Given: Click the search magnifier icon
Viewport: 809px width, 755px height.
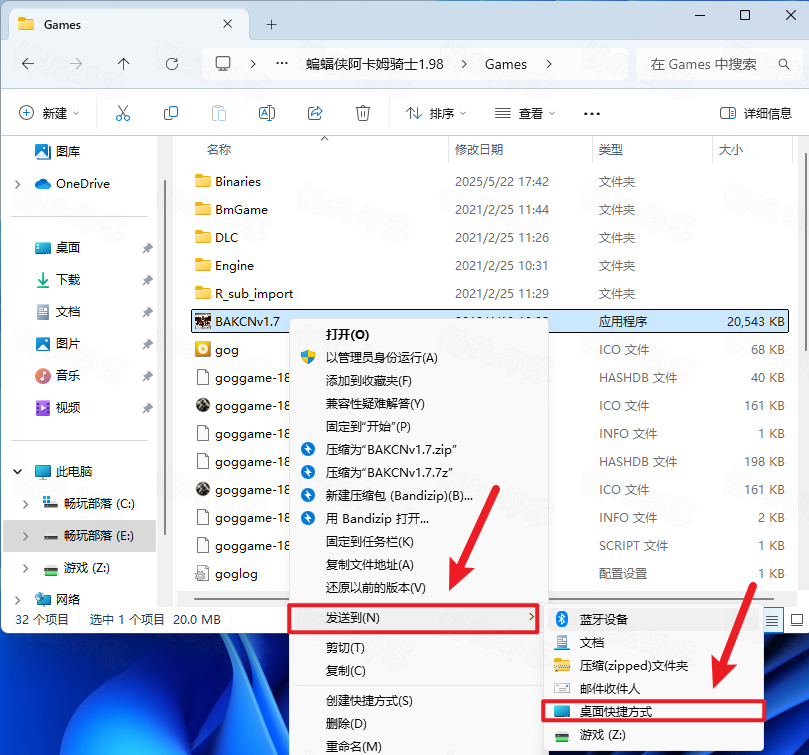Looking at the screenshot, I should pos(784,64).
